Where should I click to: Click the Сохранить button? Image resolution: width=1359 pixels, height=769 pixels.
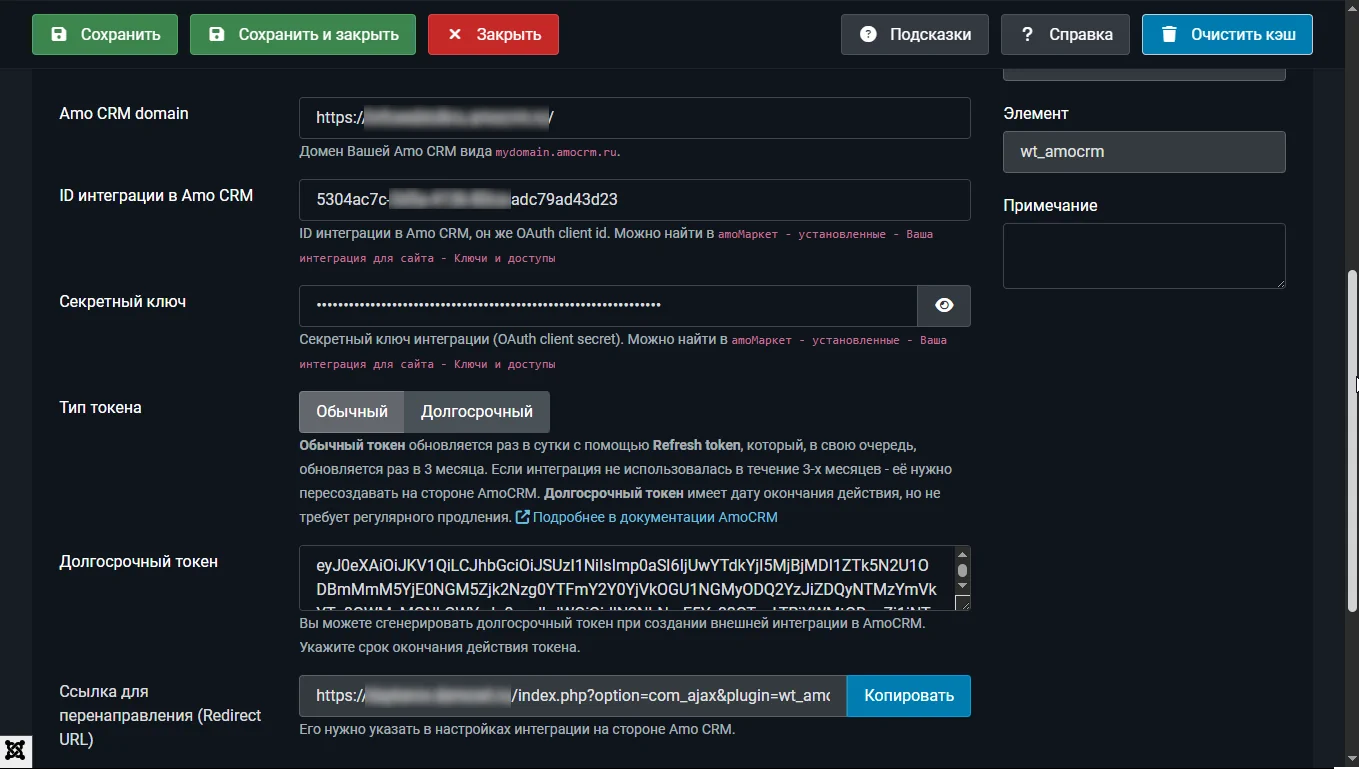[x=104, y=33]
